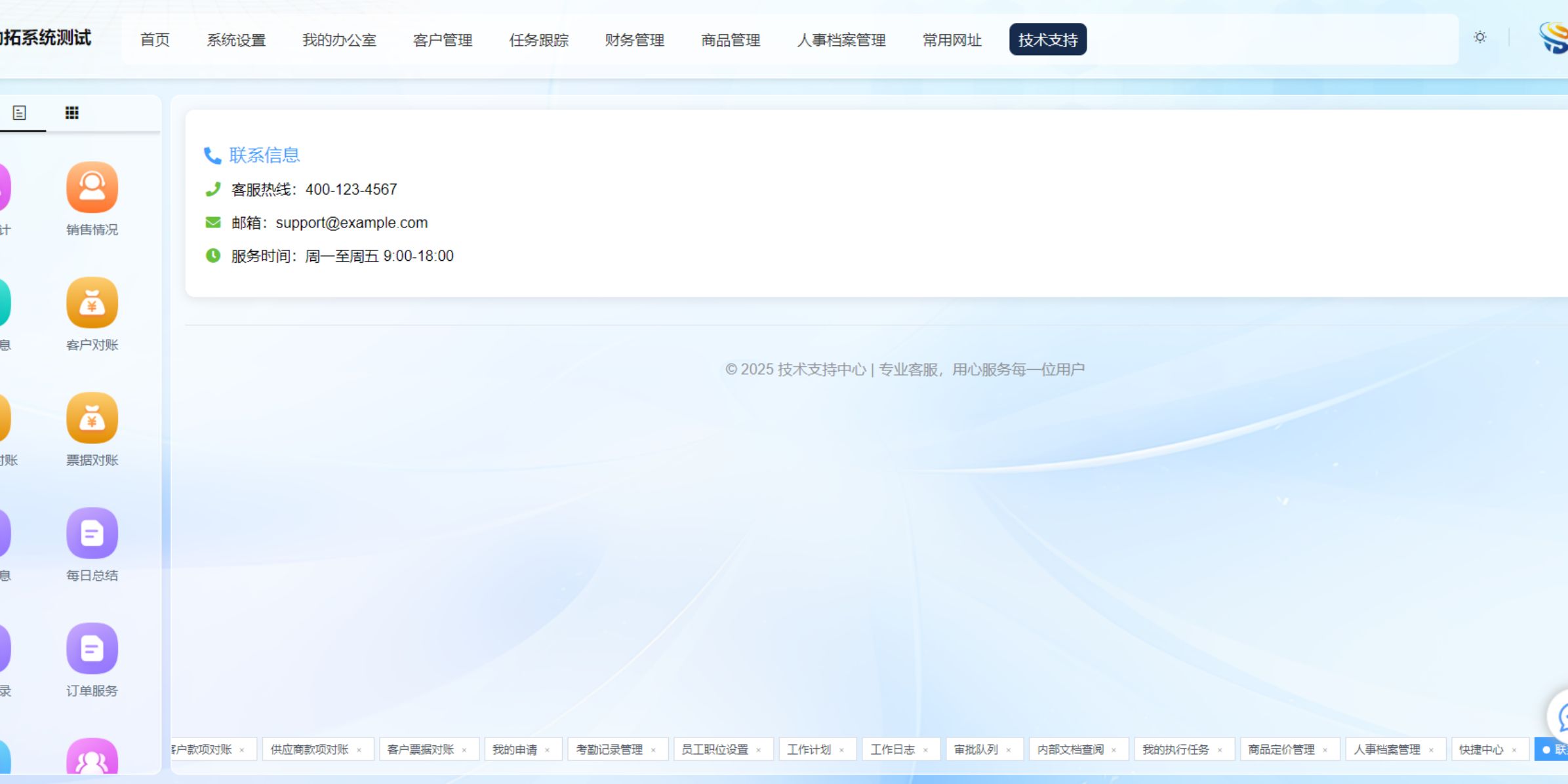Screen dimensions: 1568x784
Task: Open the chat bubble floating icon
Action: [x=1562, y=717]
